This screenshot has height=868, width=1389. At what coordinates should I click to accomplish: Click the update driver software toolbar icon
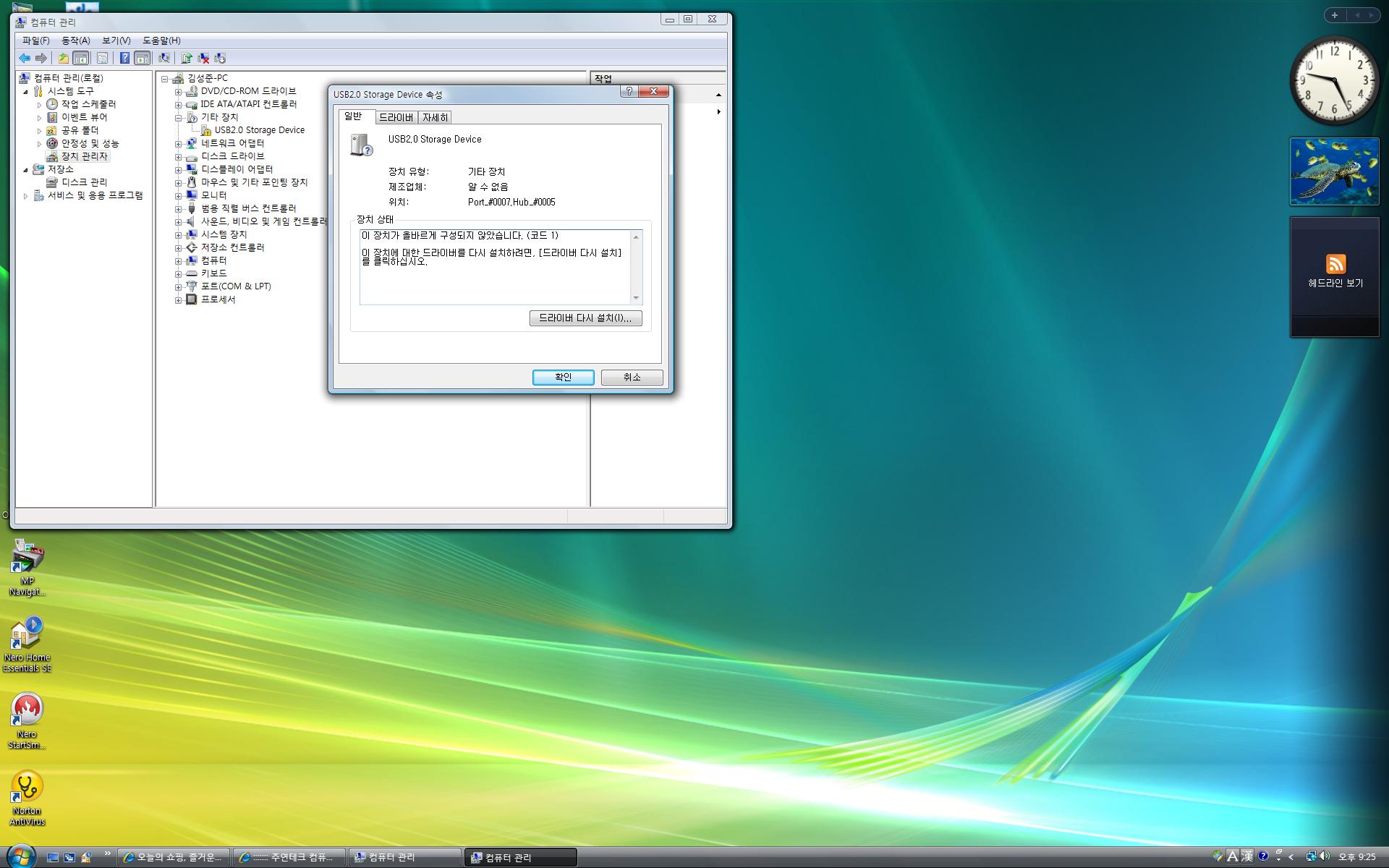pos(187,59)
